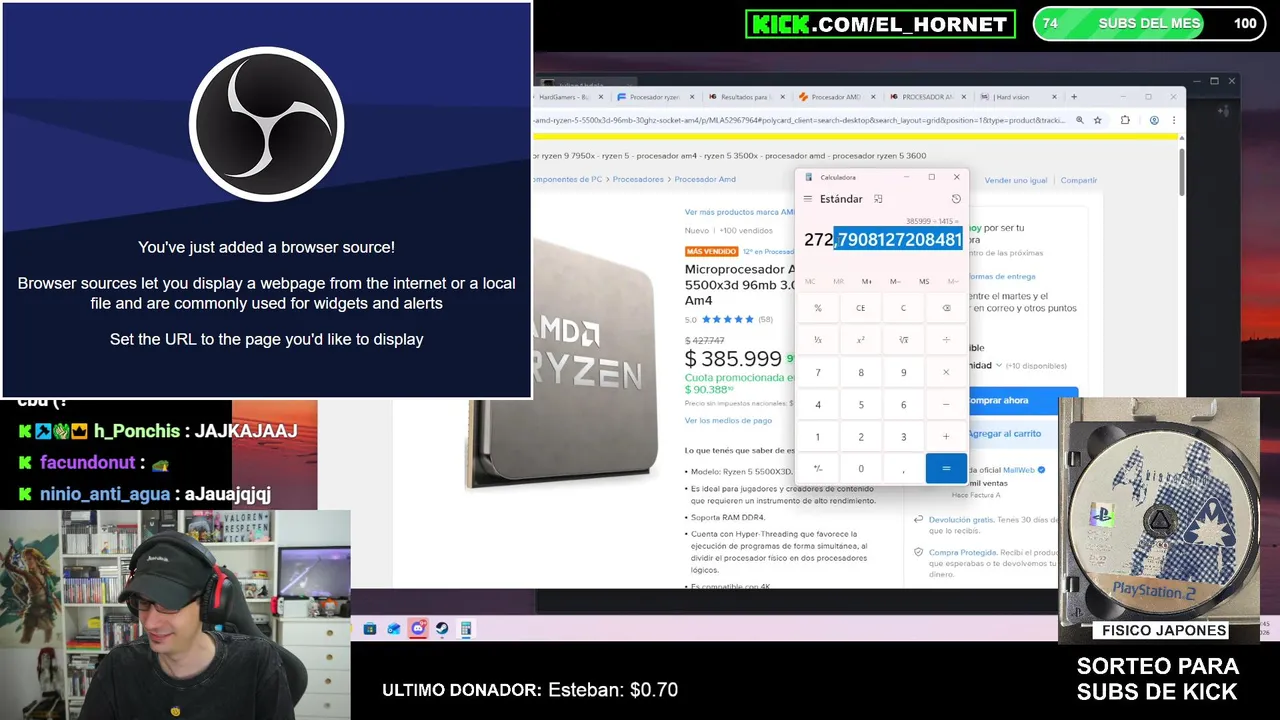This screenshot has width=1280, height=720.
Task: Click the square root key
Action: [903, 340]
